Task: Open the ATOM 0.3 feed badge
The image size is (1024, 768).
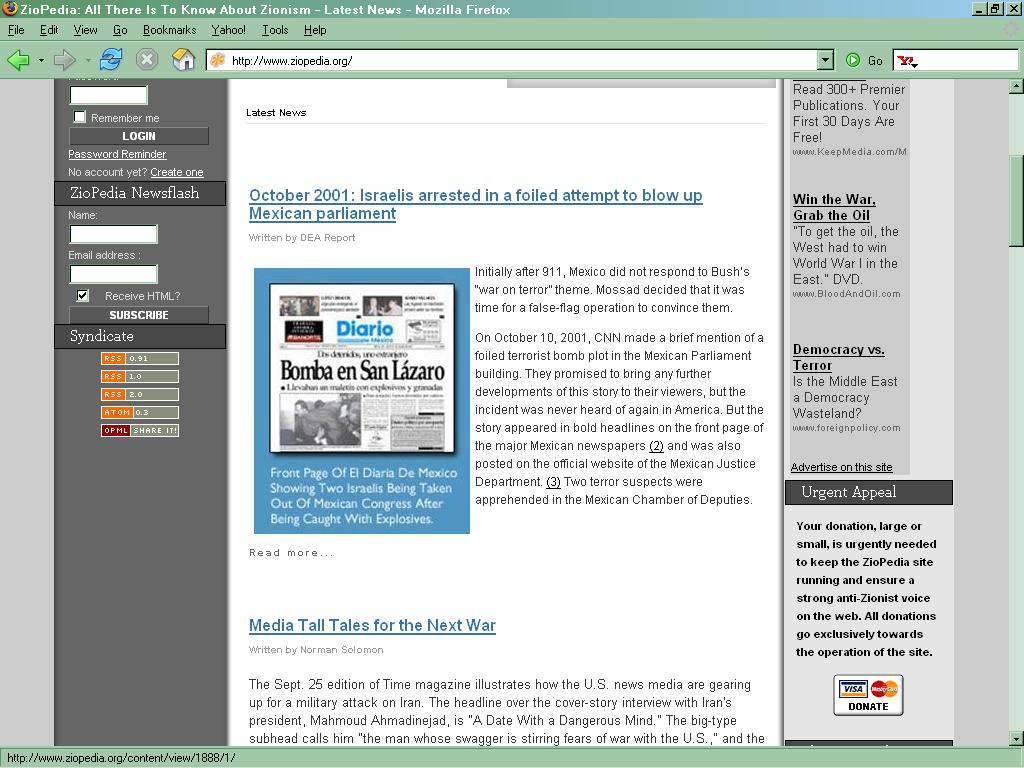Action: [140, 413]
